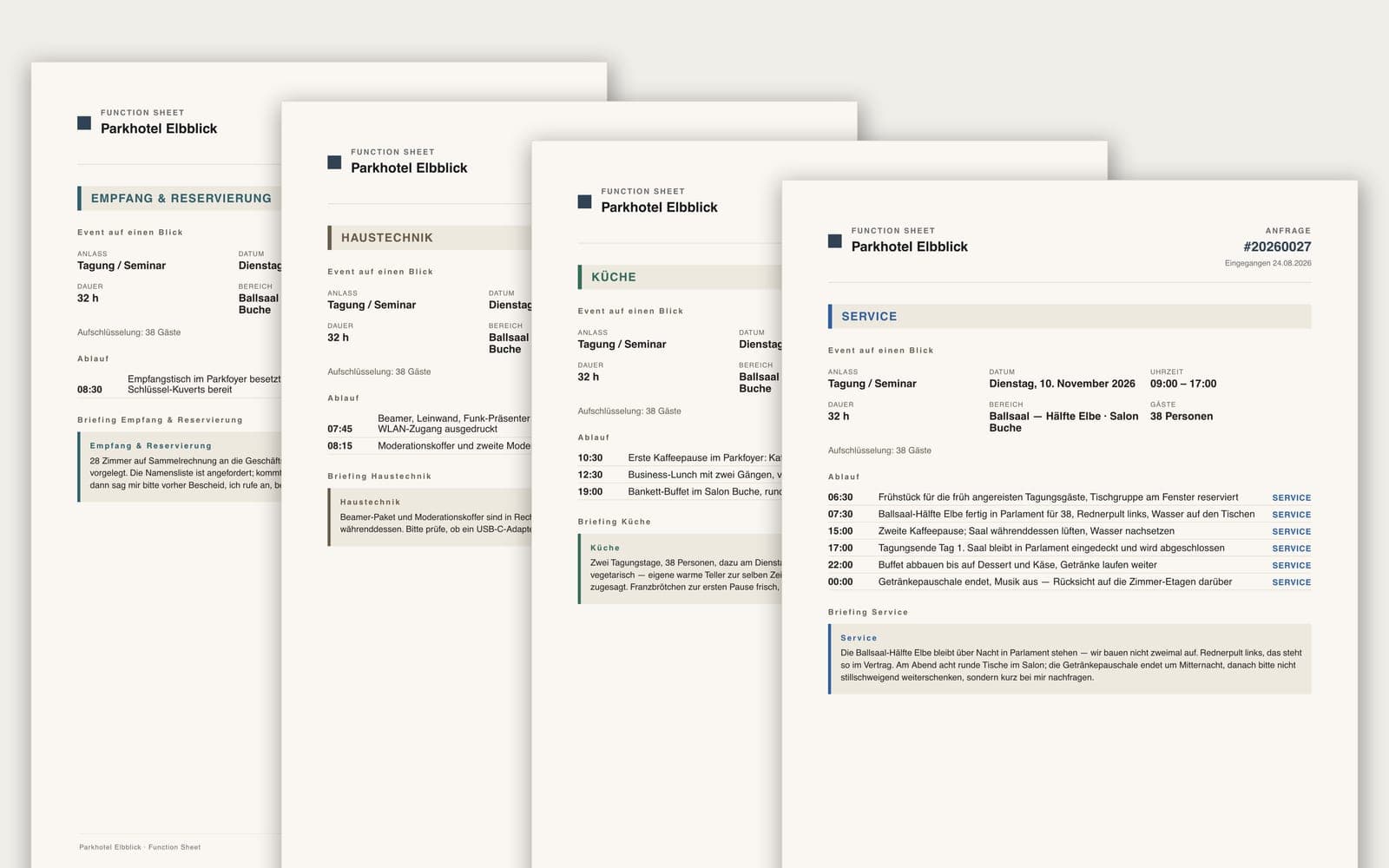Click SERVICE tag on the 07:30 row
1389x868 pixels.
(x=1292, y=515)
